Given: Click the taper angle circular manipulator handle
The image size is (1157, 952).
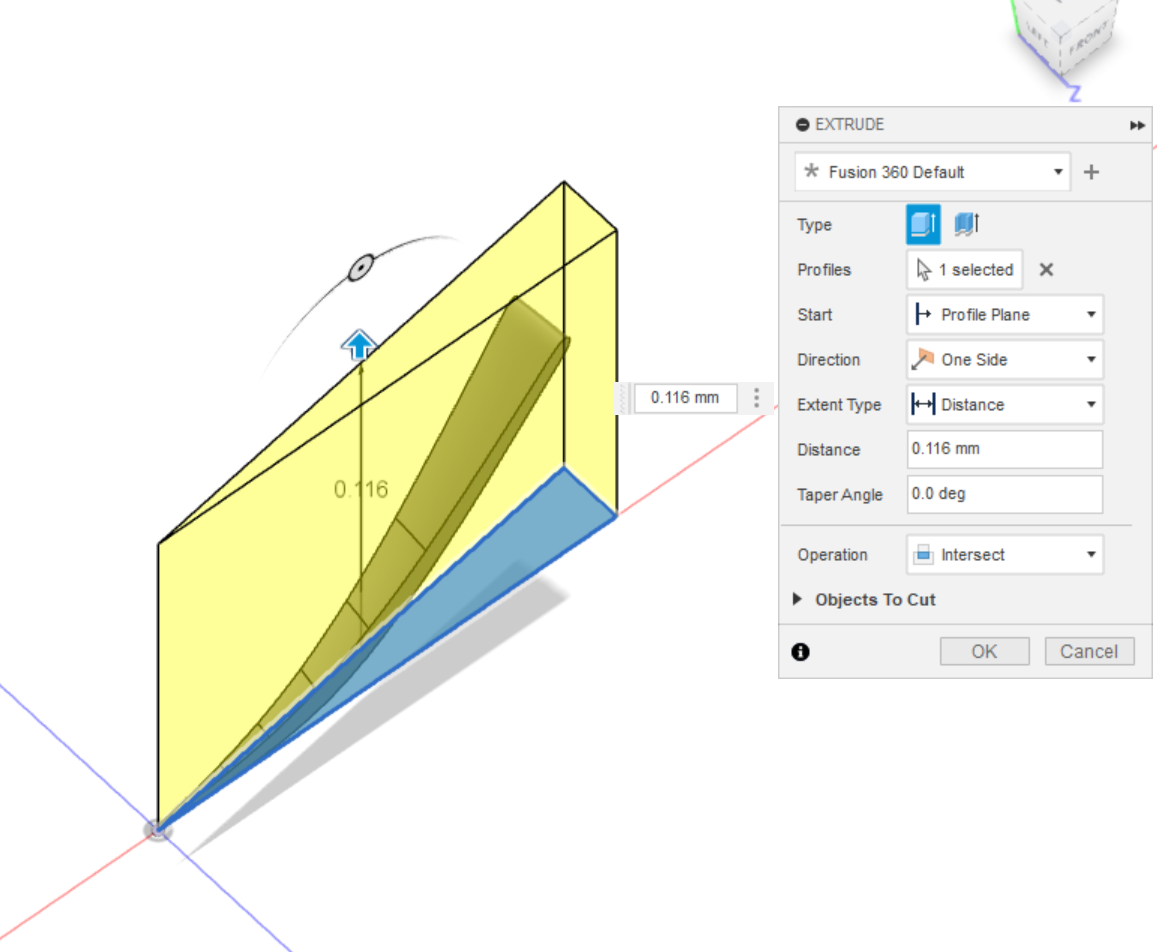Looking at the screenshot, I should point(361,268).
